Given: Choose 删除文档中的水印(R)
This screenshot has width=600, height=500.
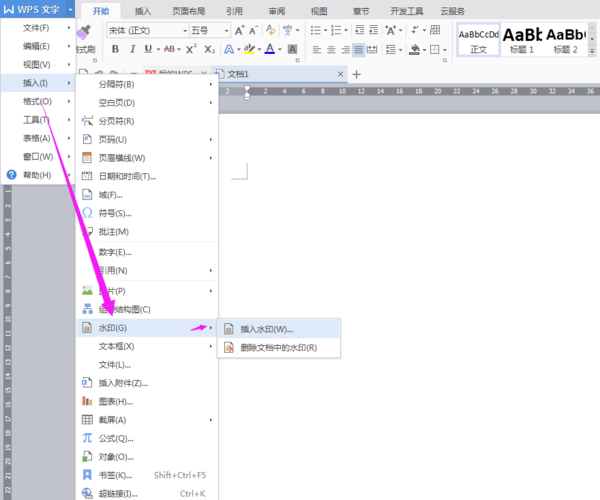Looking at the screenshot, I should (x=279, y=347).
